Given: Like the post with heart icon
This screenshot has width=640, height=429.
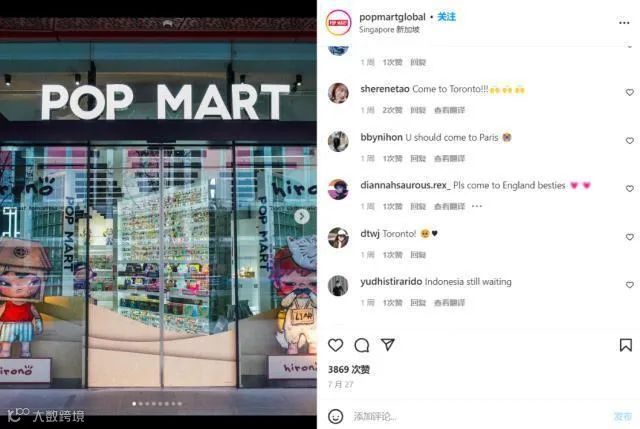Looking at the screenshot, I should (336, 345).
